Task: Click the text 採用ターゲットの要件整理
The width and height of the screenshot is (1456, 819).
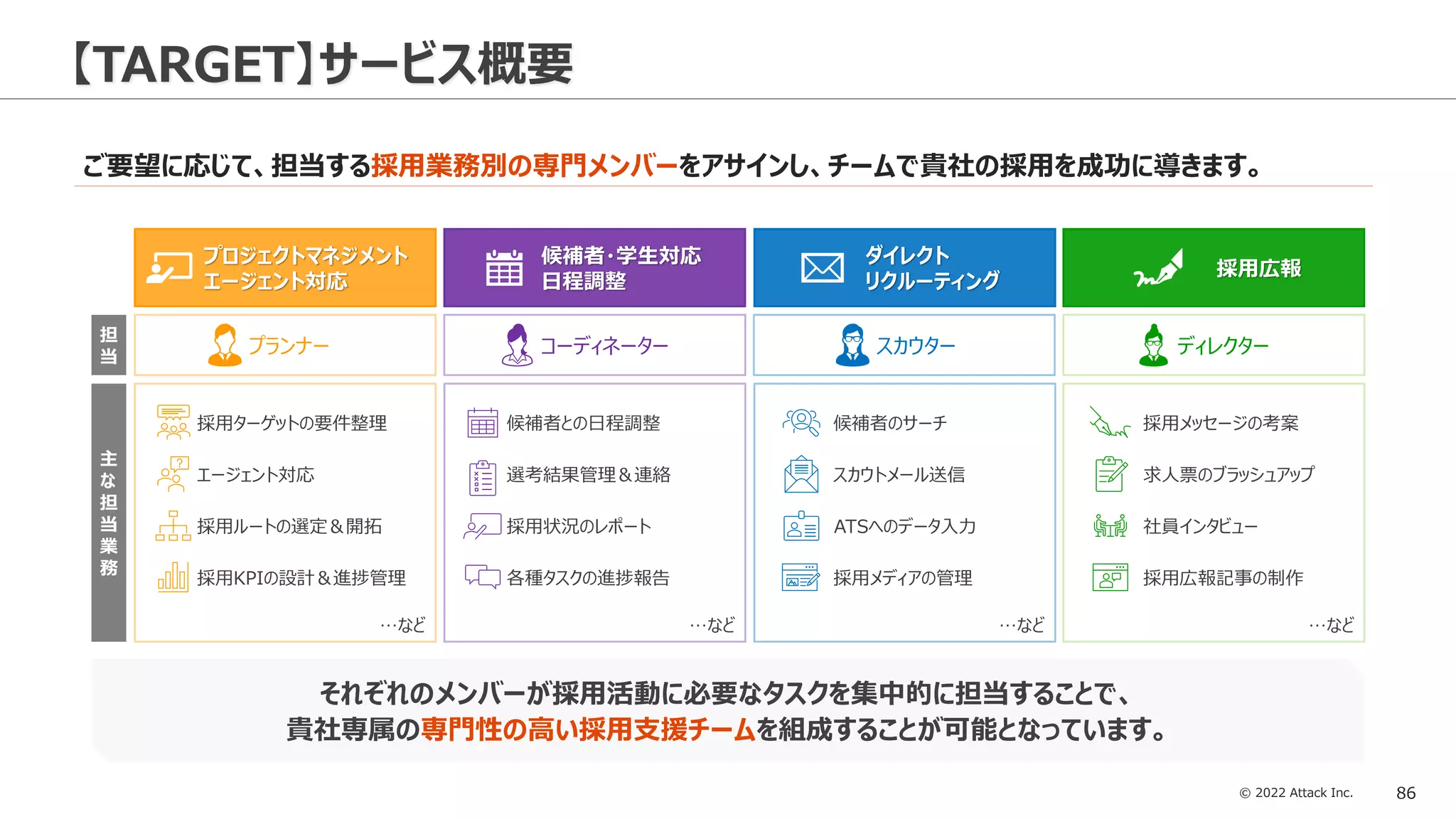Action: point(291,423)
